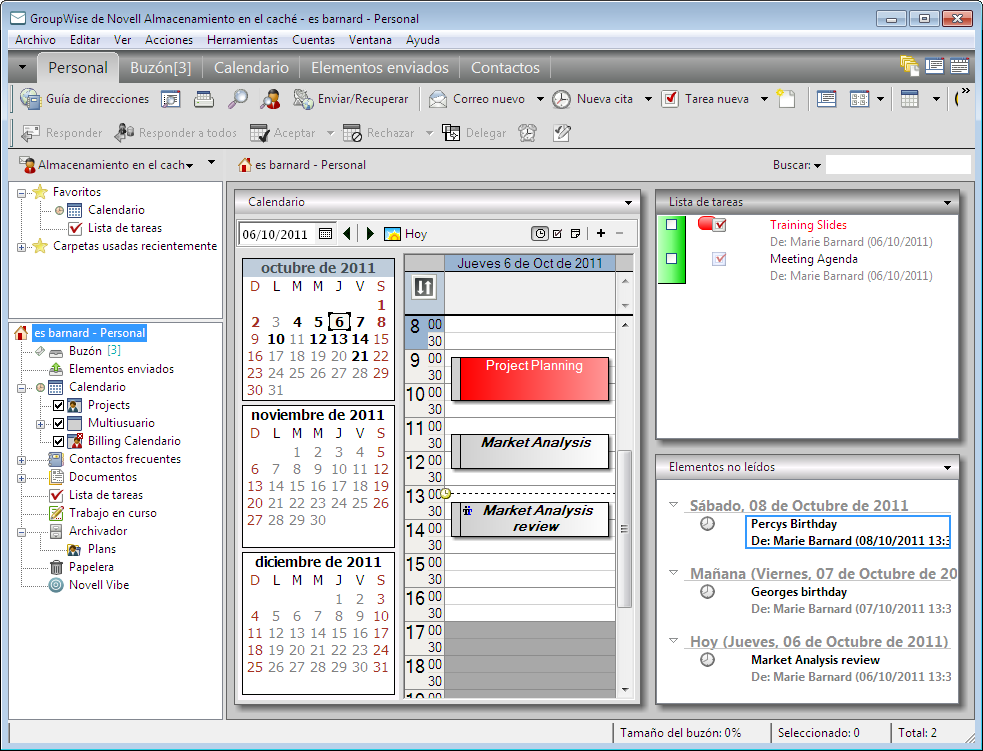Expand Carpetas usadas recientemente

click(x=21, y=247)
